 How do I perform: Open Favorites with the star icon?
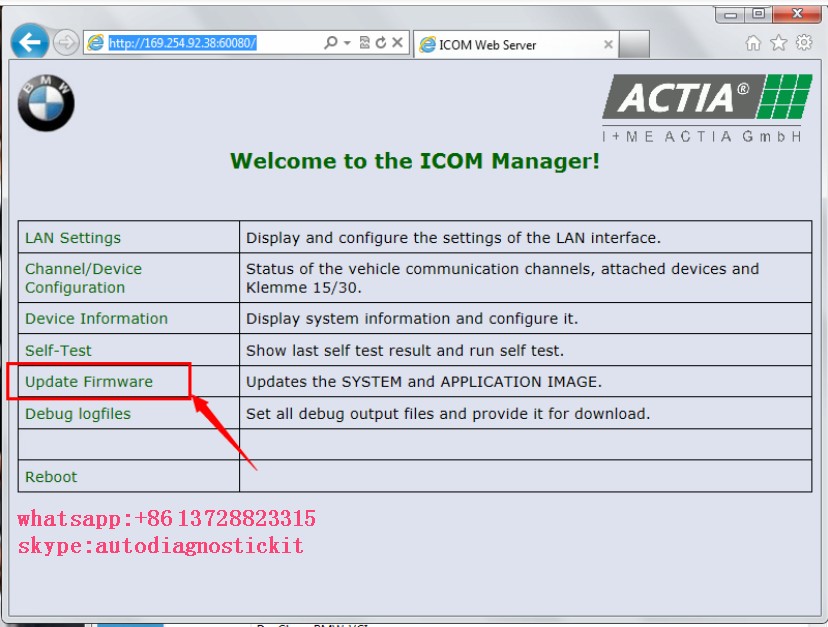coord(778,43)
